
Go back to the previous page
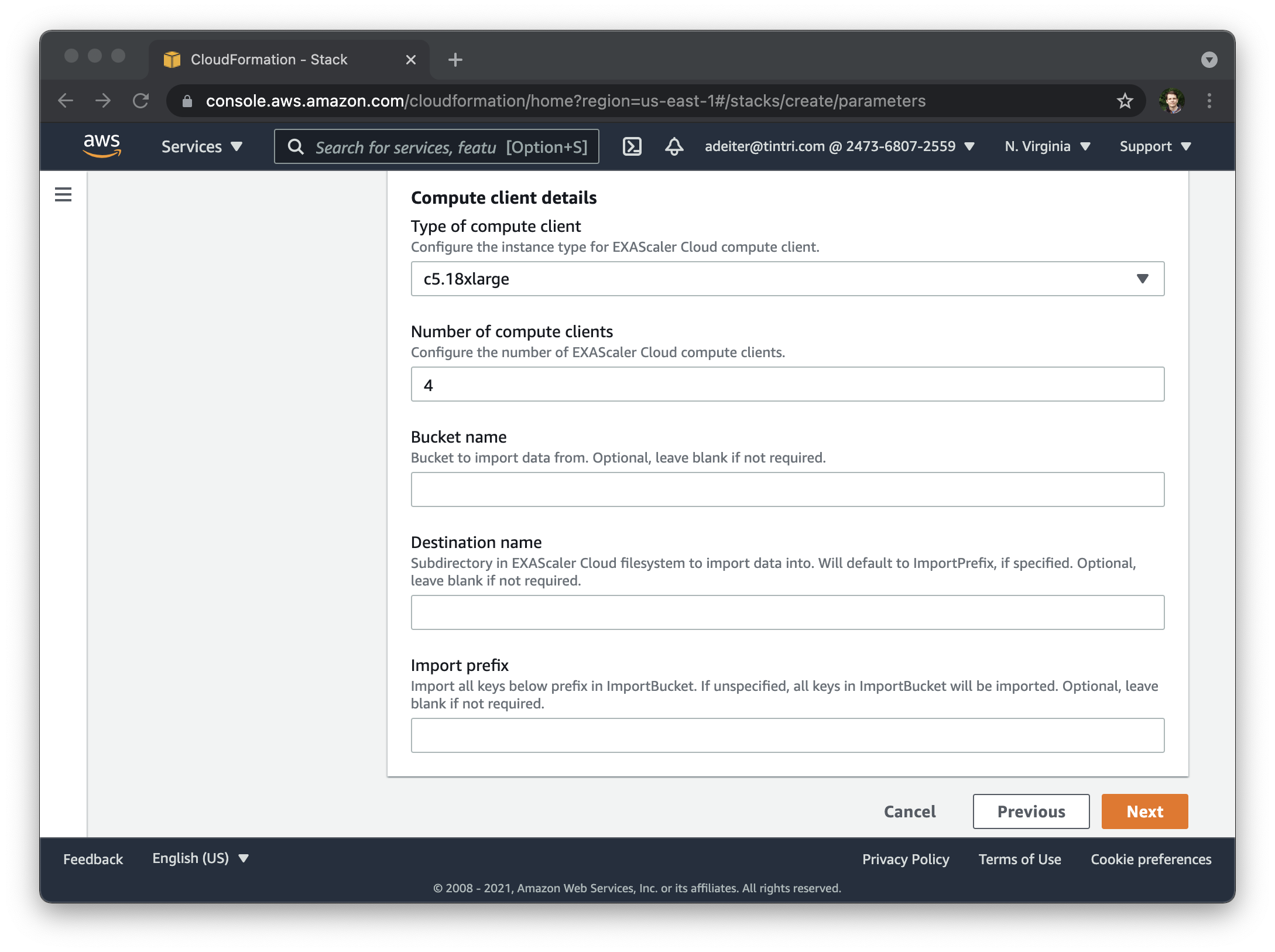(x=66, y=101)
